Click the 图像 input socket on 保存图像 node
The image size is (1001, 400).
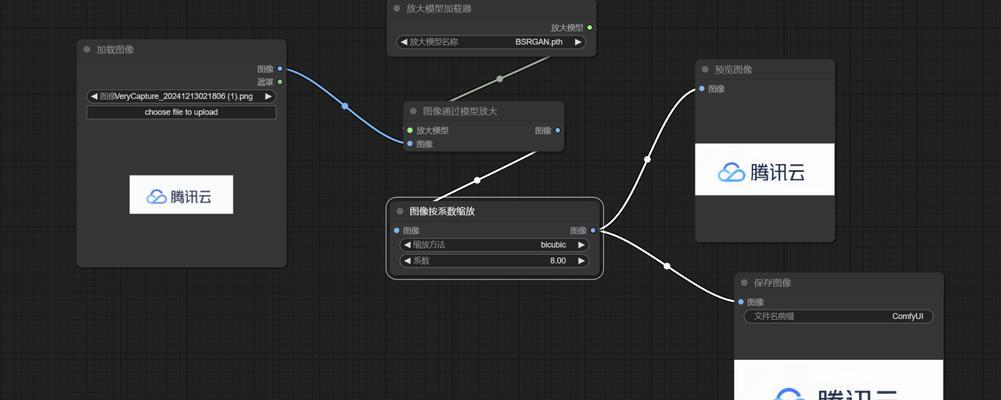pyautogui.click(x=741, y=302)
